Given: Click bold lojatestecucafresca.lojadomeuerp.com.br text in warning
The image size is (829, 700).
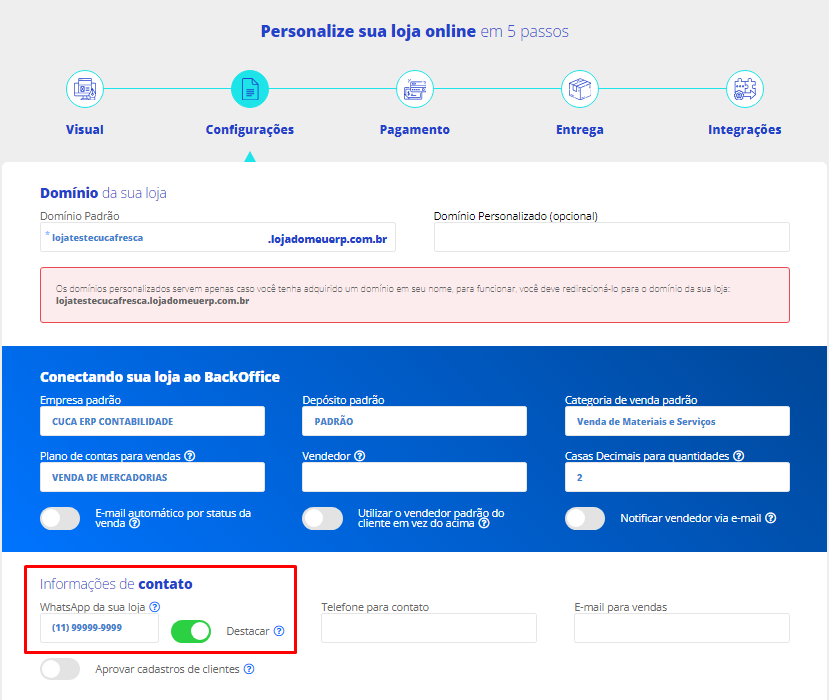Looking at the screenshot, I should pos(152,301).
